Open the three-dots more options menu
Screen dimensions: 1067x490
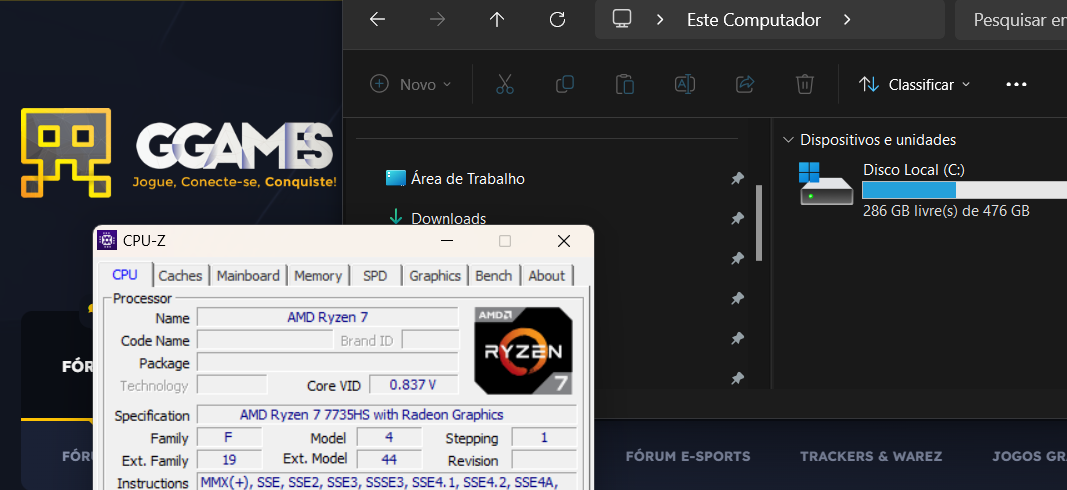point(1016,85)
